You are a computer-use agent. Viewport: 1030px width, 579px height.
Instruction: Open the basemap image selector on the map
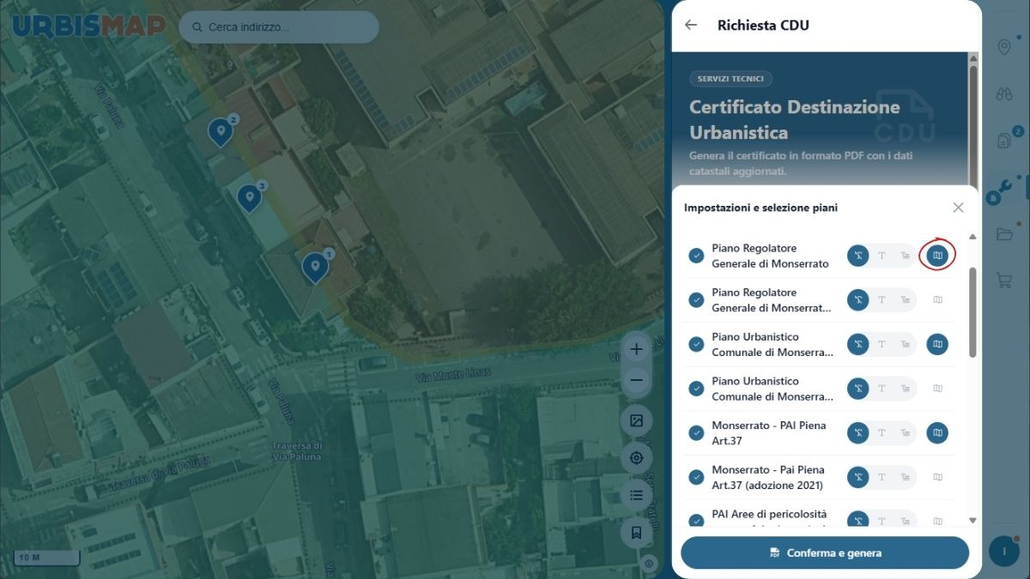(636, 421)
